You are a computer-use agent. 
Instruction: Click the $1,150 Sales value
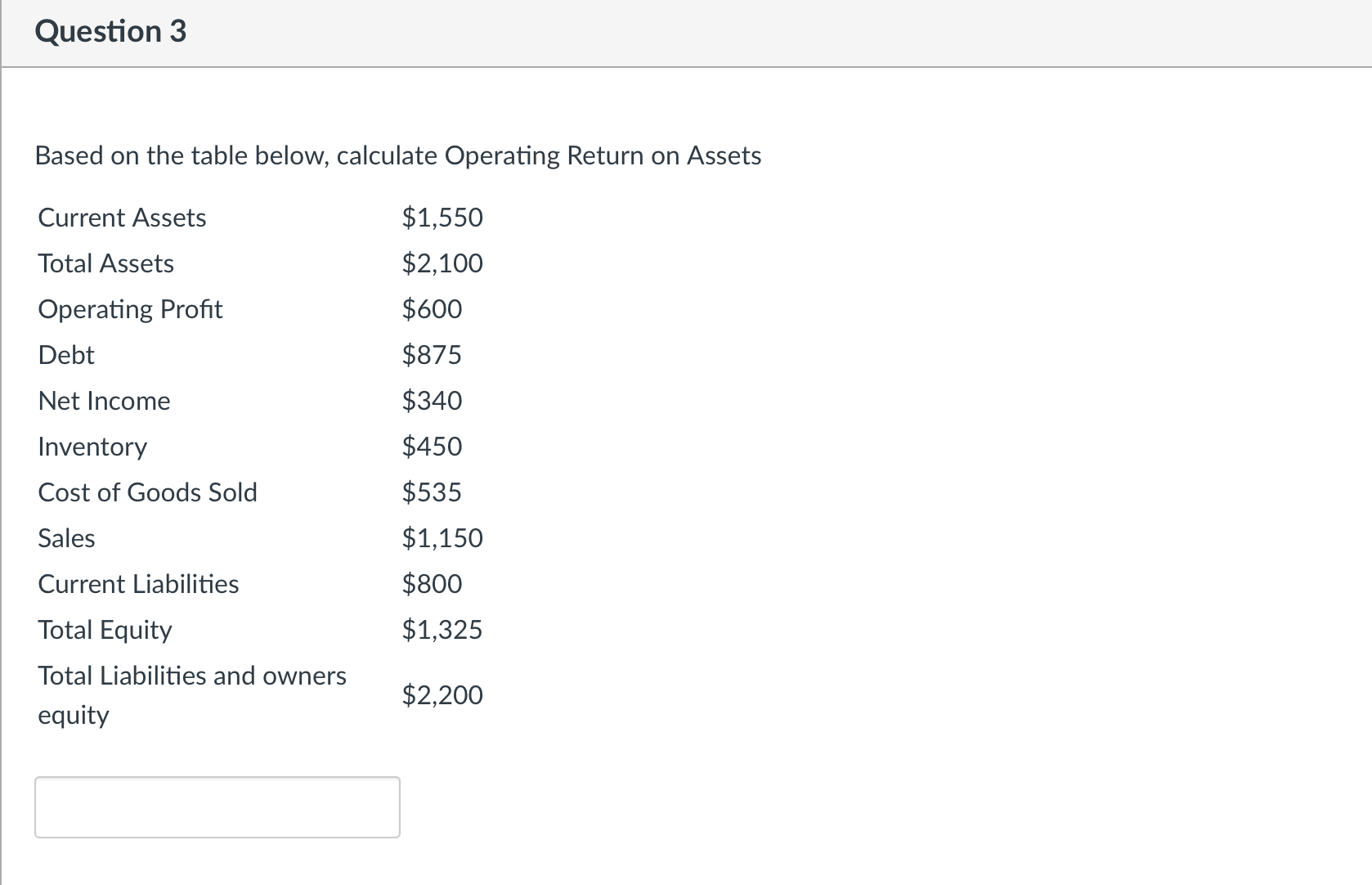(x=442, y=538)
